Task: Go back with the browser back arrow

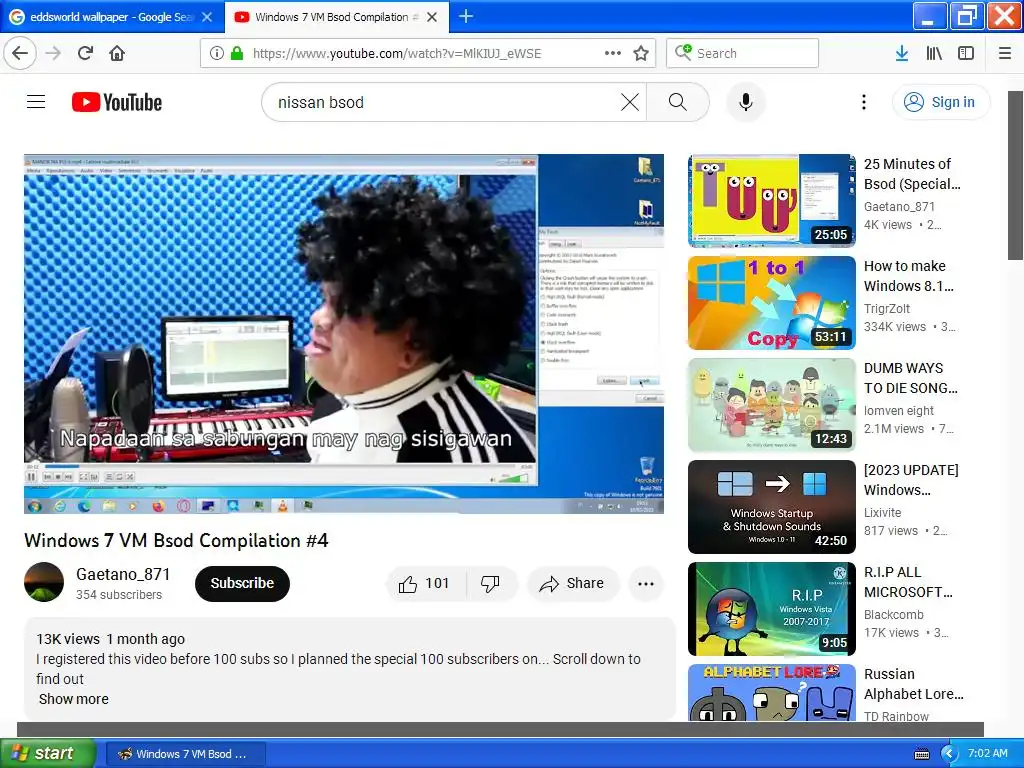Action: (x=20, y=53)
